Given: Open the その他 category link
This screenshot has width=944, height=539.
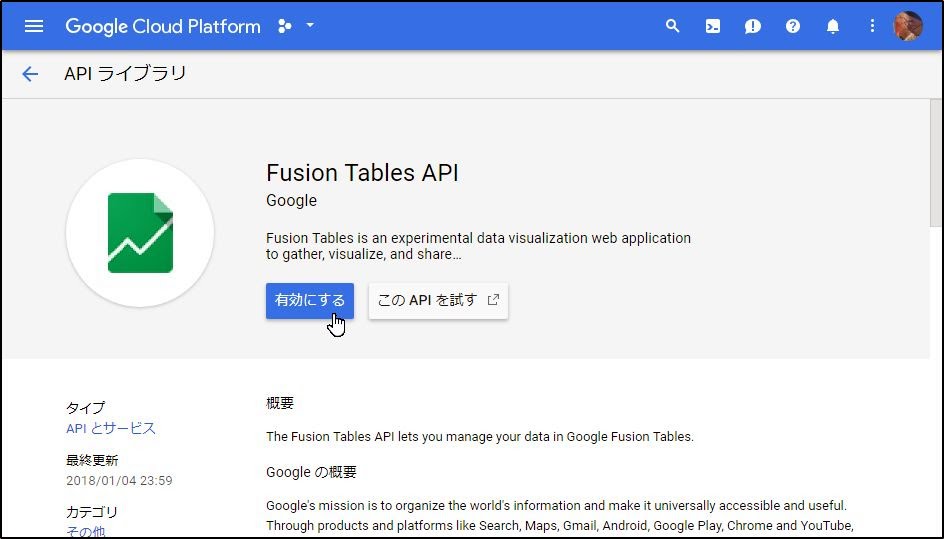Looking at the screenshot, I should pyautogui.click(x=85, y=531).
